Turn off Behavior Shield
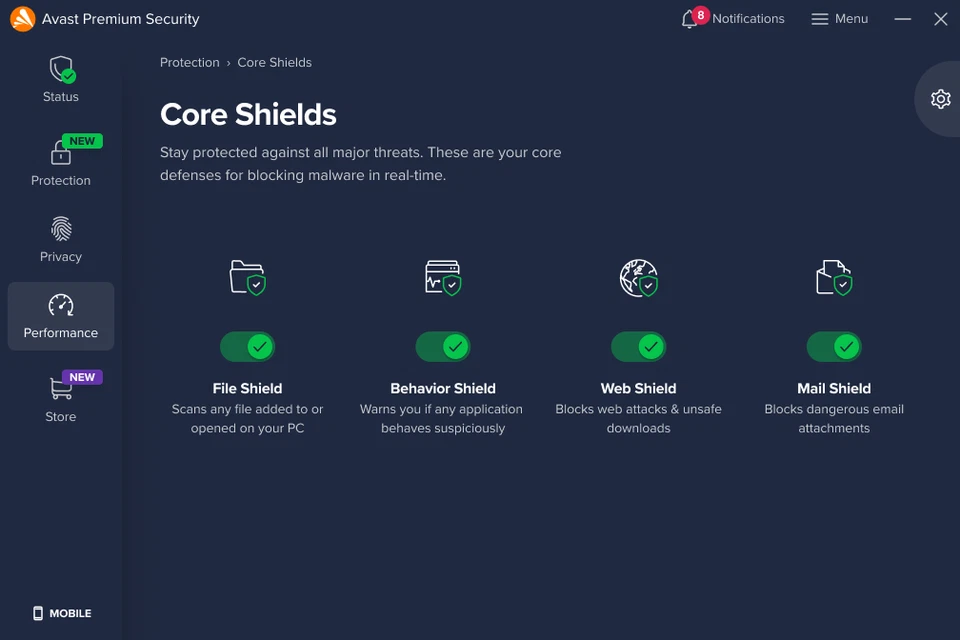 pos(442,347)
